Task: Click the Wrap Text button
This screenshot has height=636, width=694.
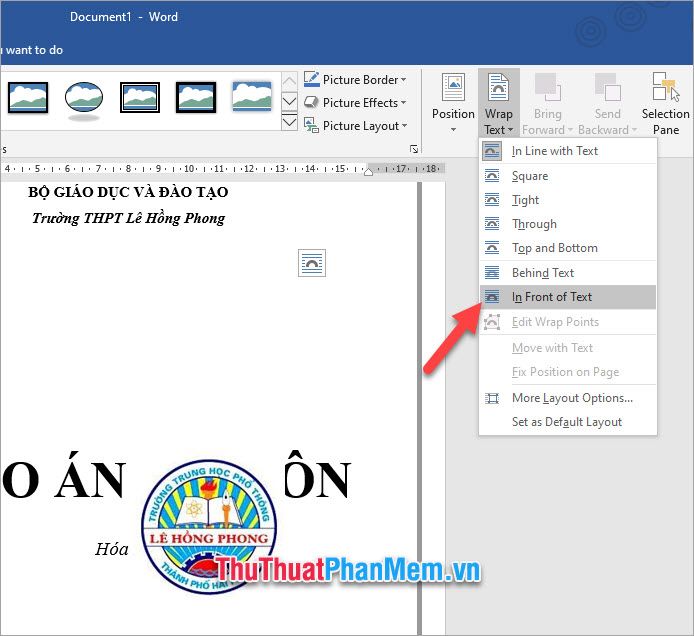Action: (498, 102)
